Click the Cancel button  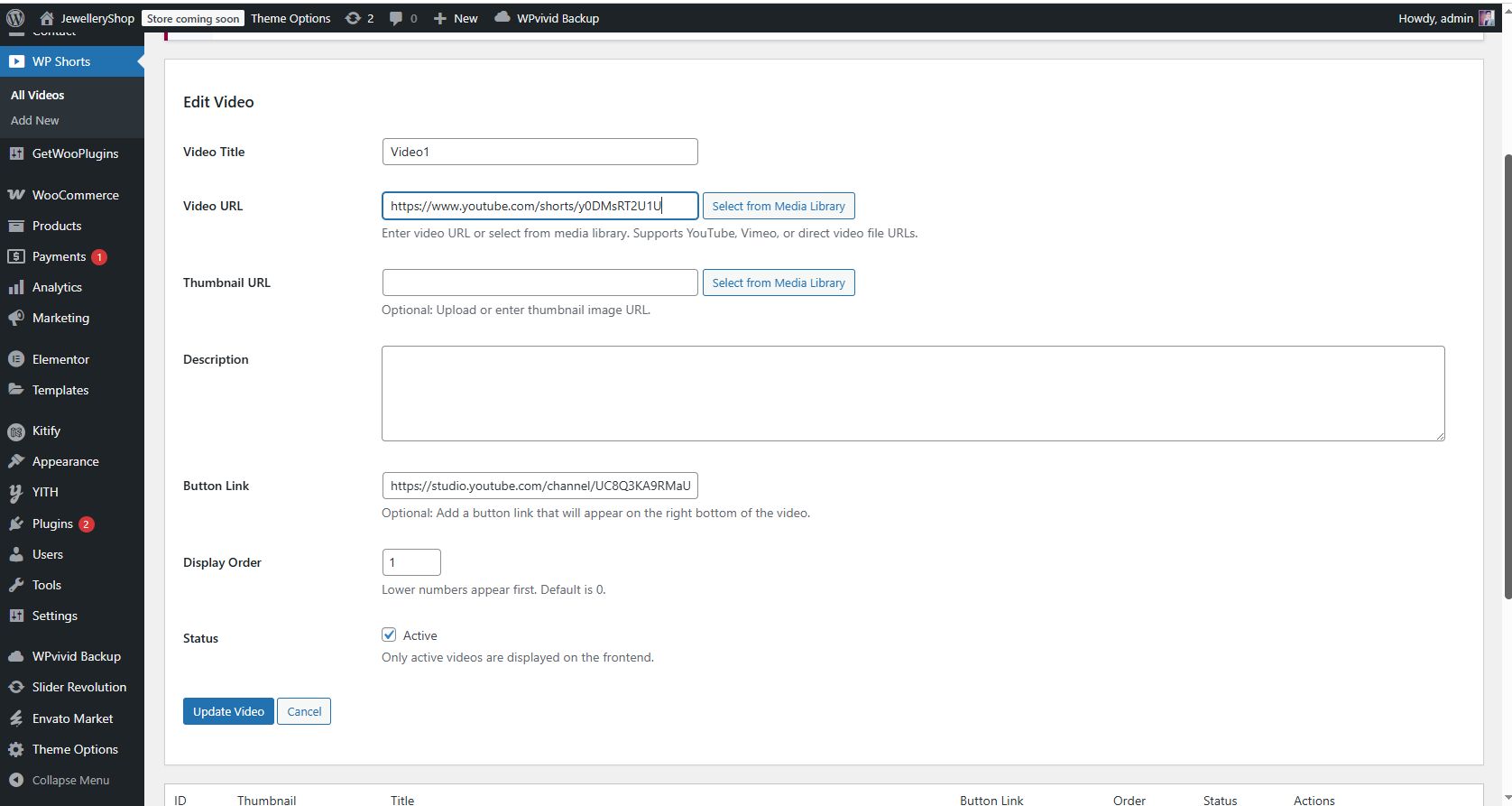(304, 711)
